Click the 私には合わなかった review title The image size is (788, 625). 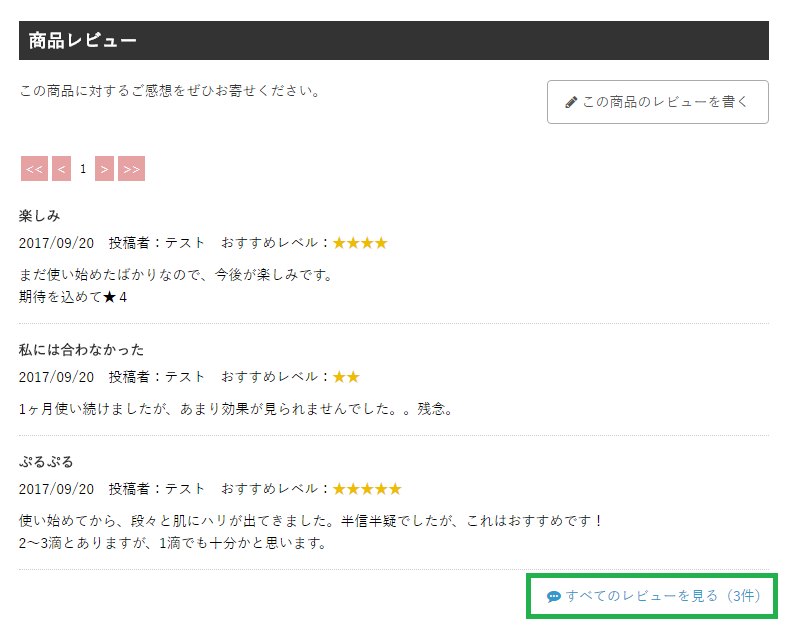(81, 350)
